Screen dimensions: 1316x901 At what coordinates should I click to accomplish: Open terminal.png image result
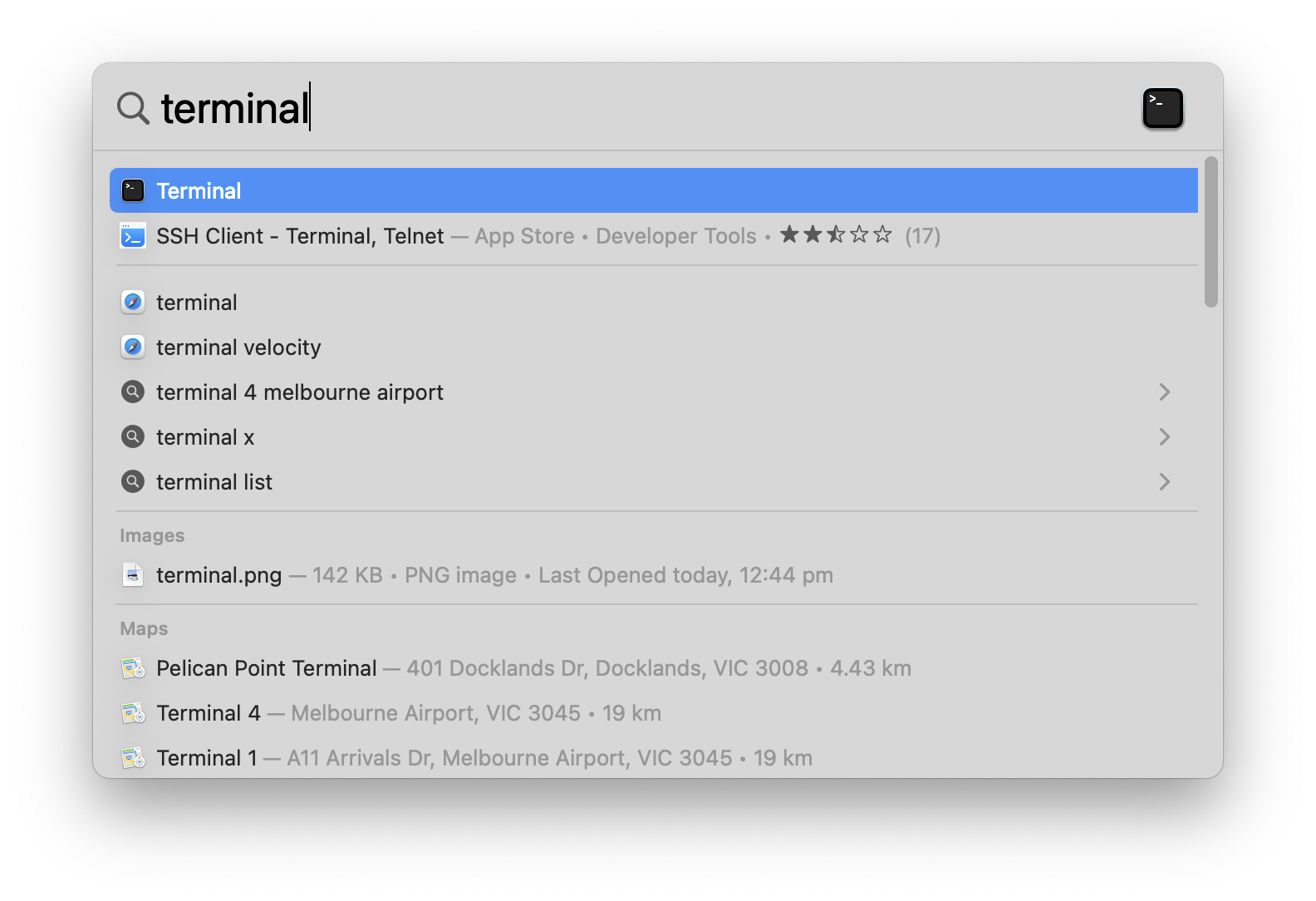(x=219, y=575)
